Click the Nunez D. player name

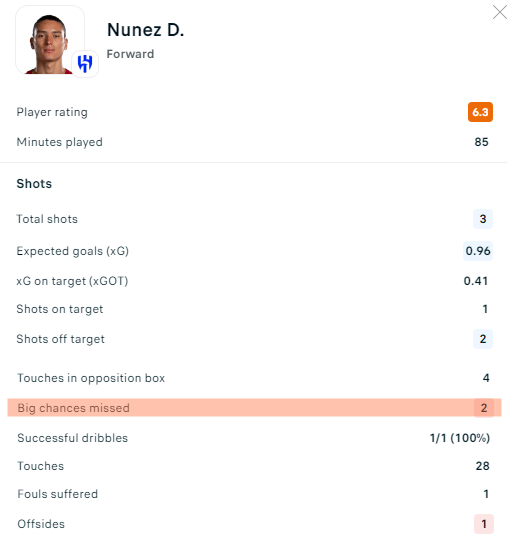coord(146,30)
